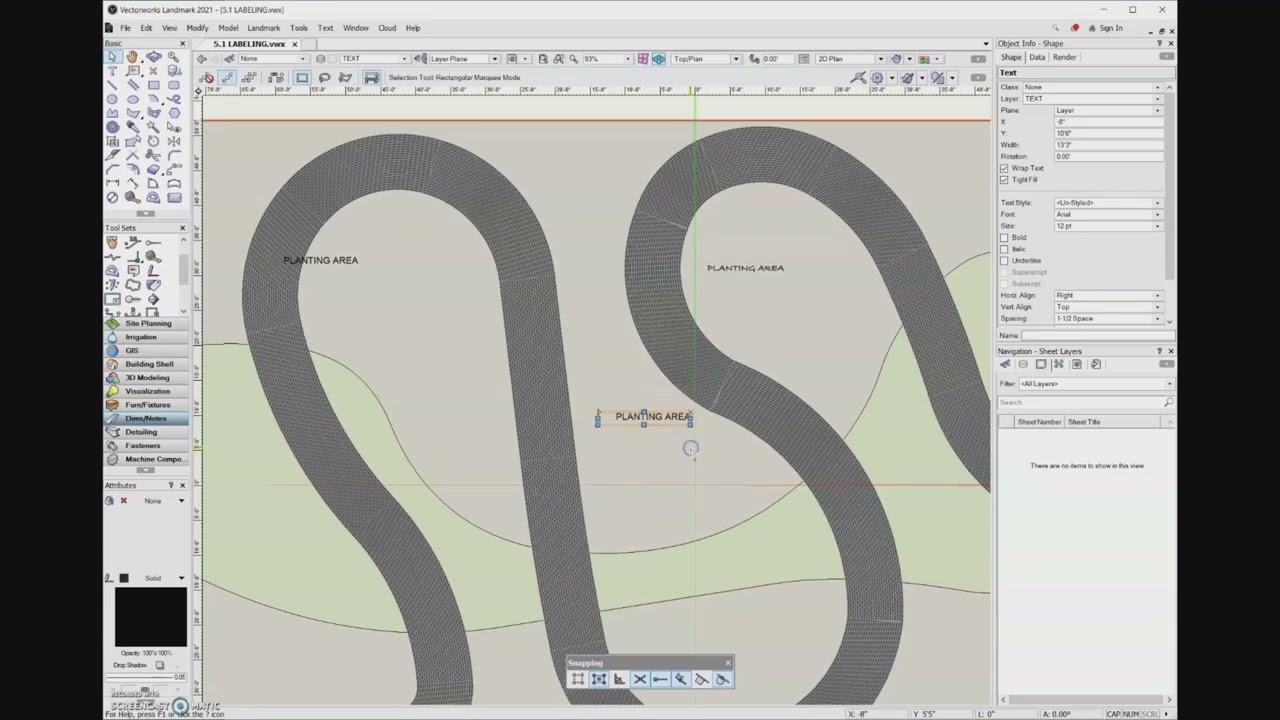The image size is (1280, 720).
Task: Open the Irrigation tool set
Action: point(146,337)
